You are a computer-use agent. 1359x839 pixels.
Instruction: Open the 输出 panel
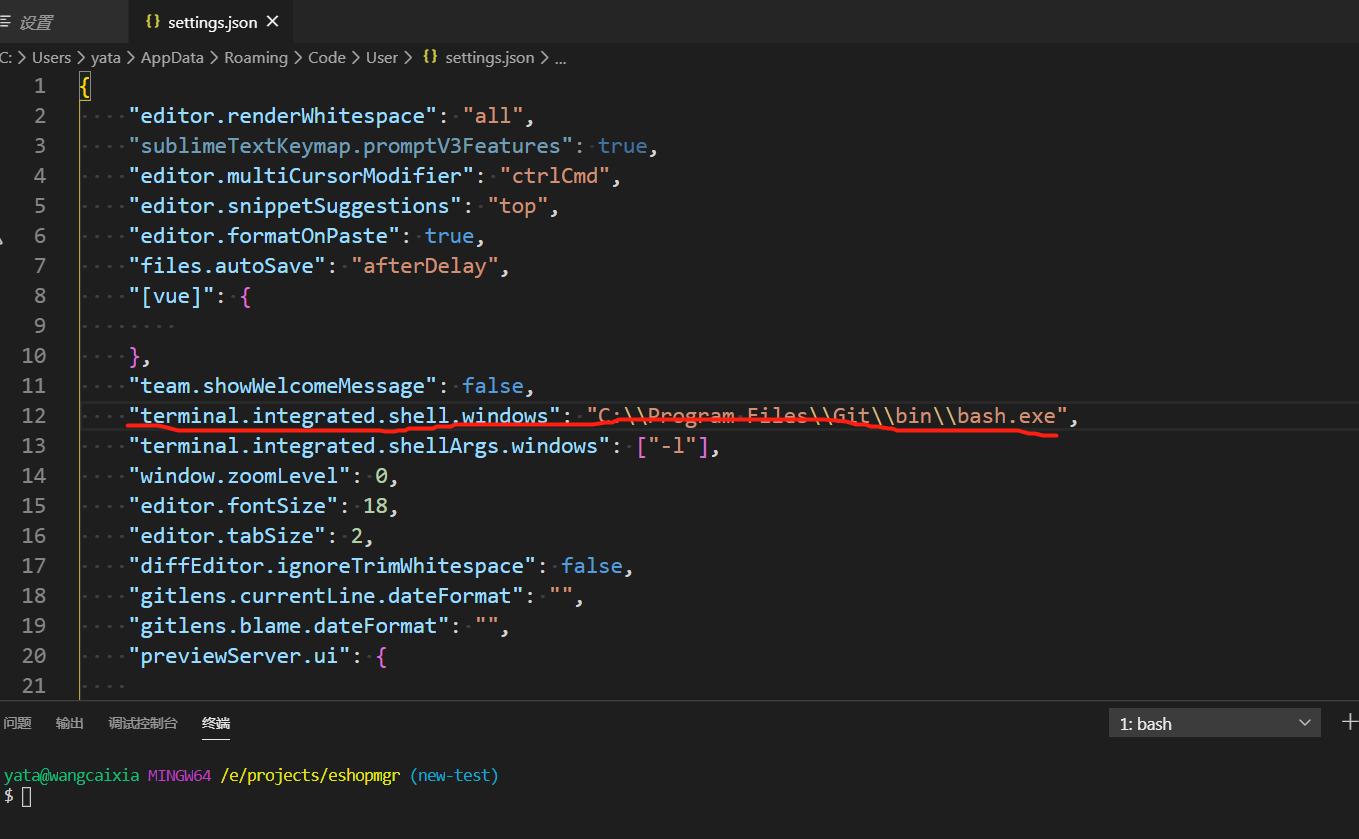[x=69, y=722]
